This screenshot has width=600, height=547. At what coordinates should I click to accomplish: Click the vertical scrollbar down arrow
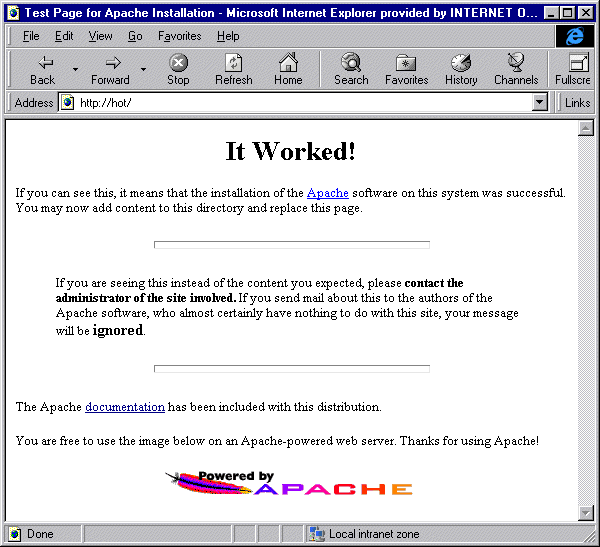click(586, 512)
